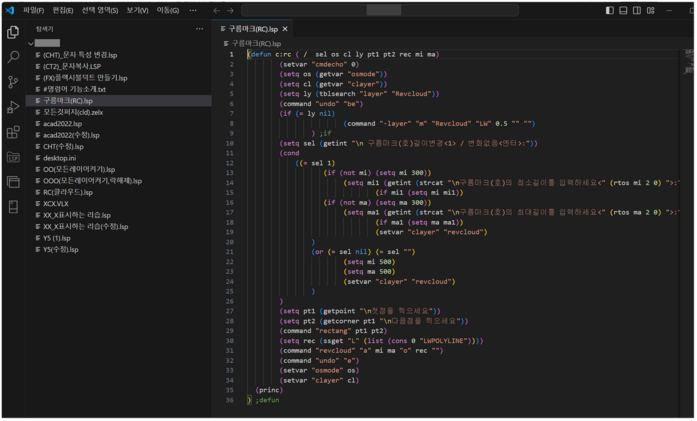The height and width of the screenshot is (421, 697).
Task: Open the LSP folder icon in activity bar
Action: point(13,157)
